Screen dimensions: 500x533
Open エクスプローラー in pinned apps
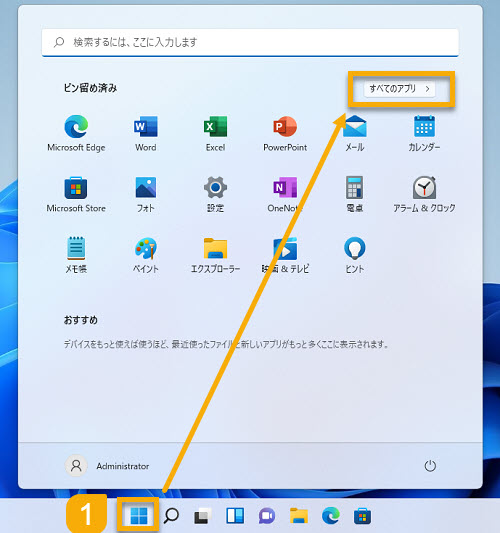pos(215,255)
